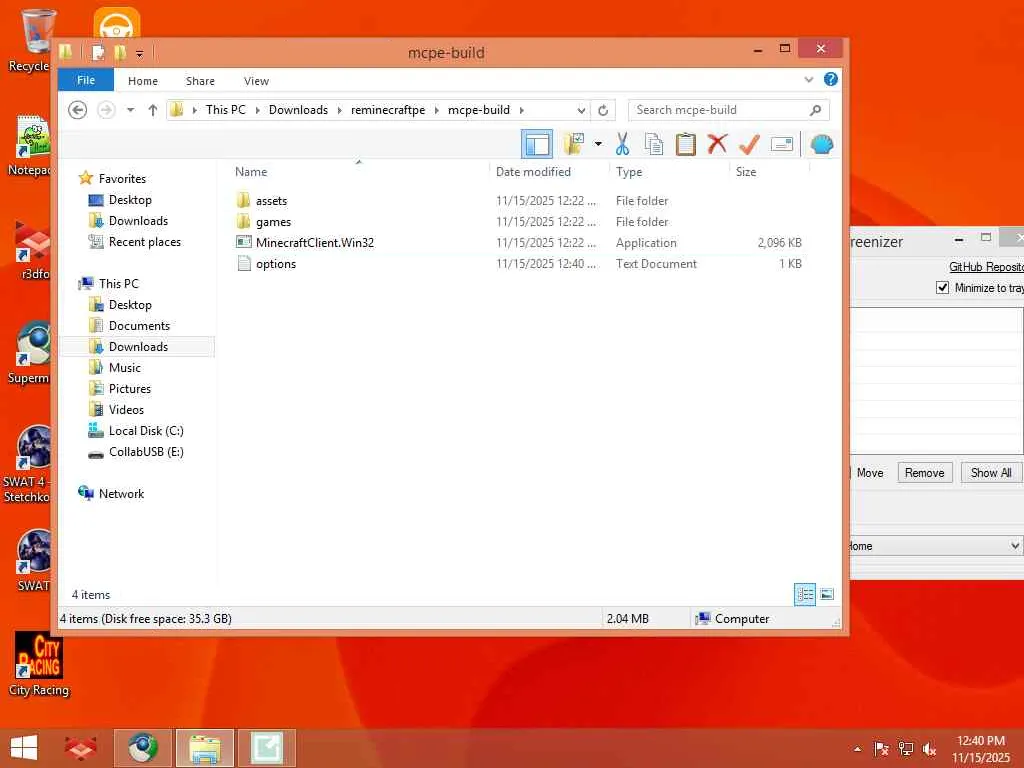Click Remove button in background window
The image size is (1024, 768).
(924, 472)
